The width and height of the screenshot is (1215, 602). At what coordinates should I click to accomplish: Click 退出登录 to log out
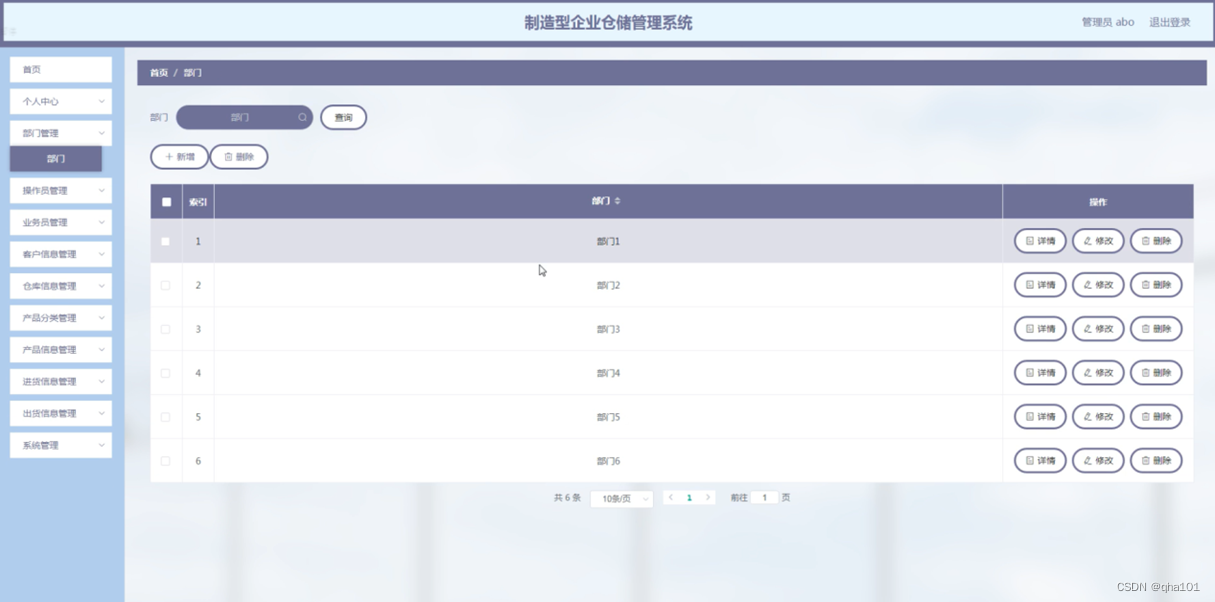coord(1168,21)
